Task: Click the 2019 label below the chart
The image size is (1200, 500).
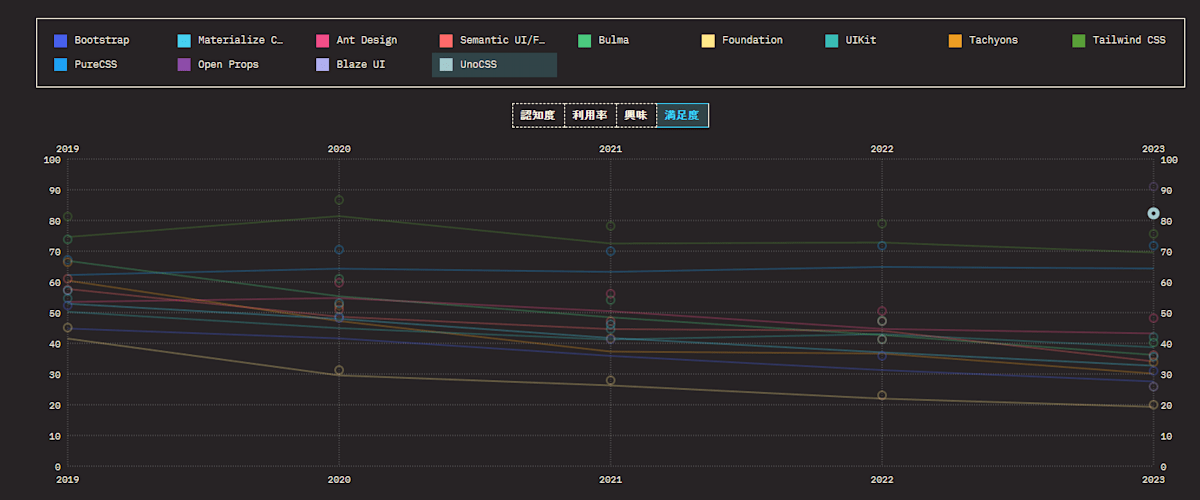Action: click(x=67, y=479)
